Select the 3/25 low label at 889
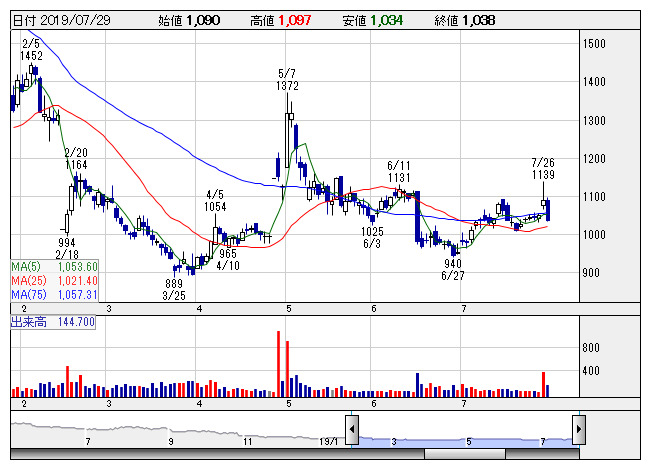This screenshot has width=652, height=469. point(174,289)
